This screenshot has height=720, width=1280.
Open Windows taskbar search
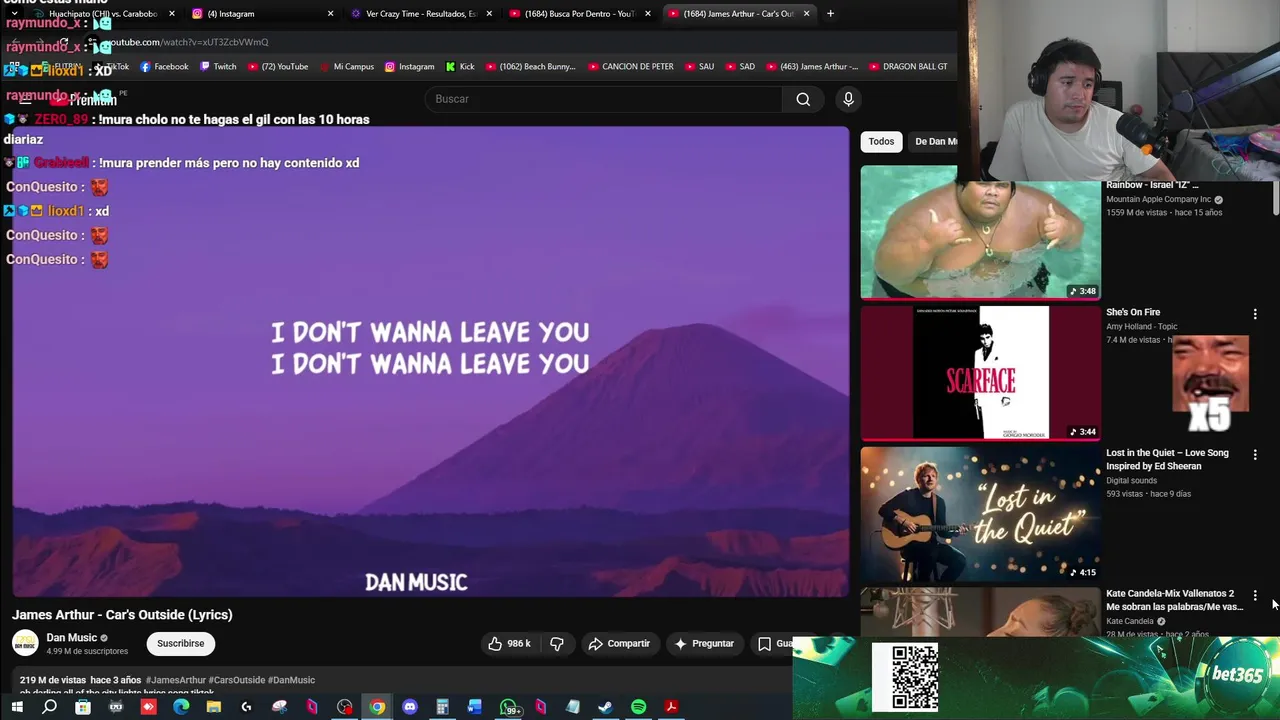click(49, 708)
